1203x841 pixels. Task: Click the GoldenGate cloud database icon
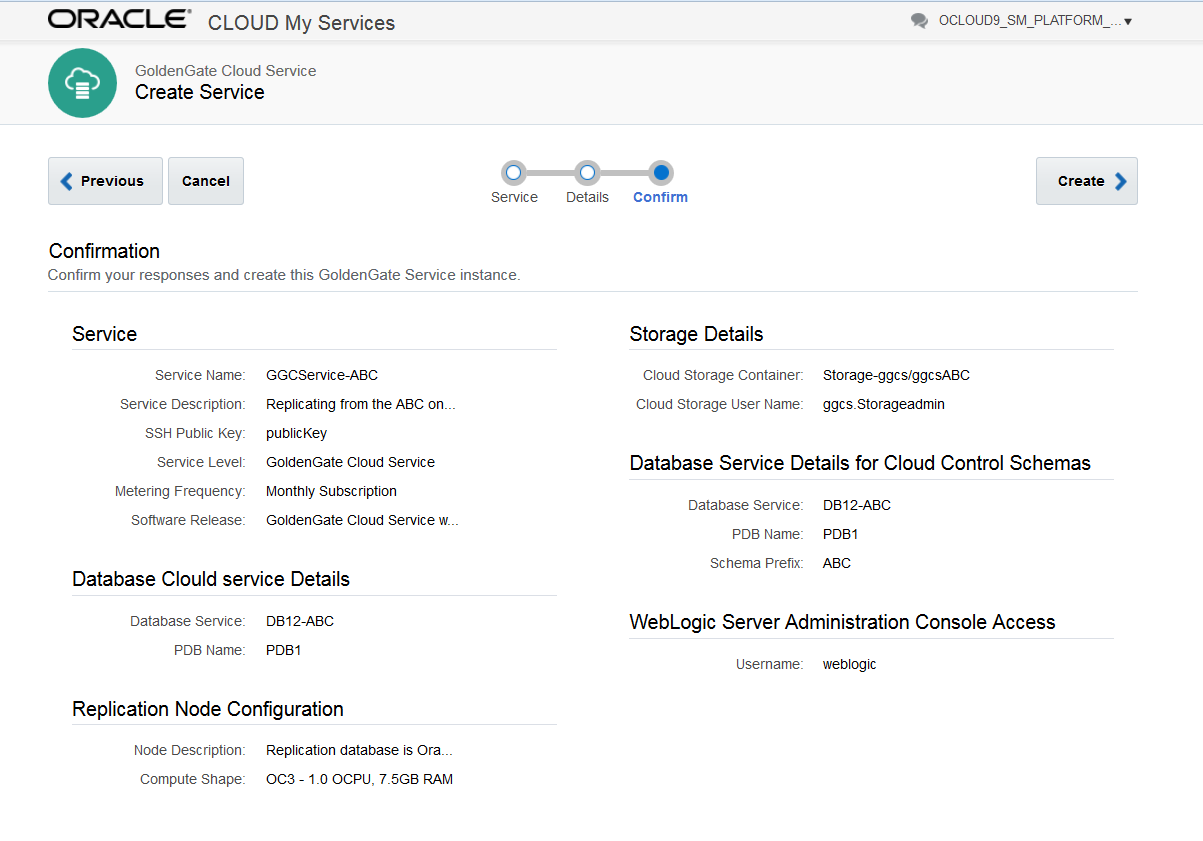82,83
